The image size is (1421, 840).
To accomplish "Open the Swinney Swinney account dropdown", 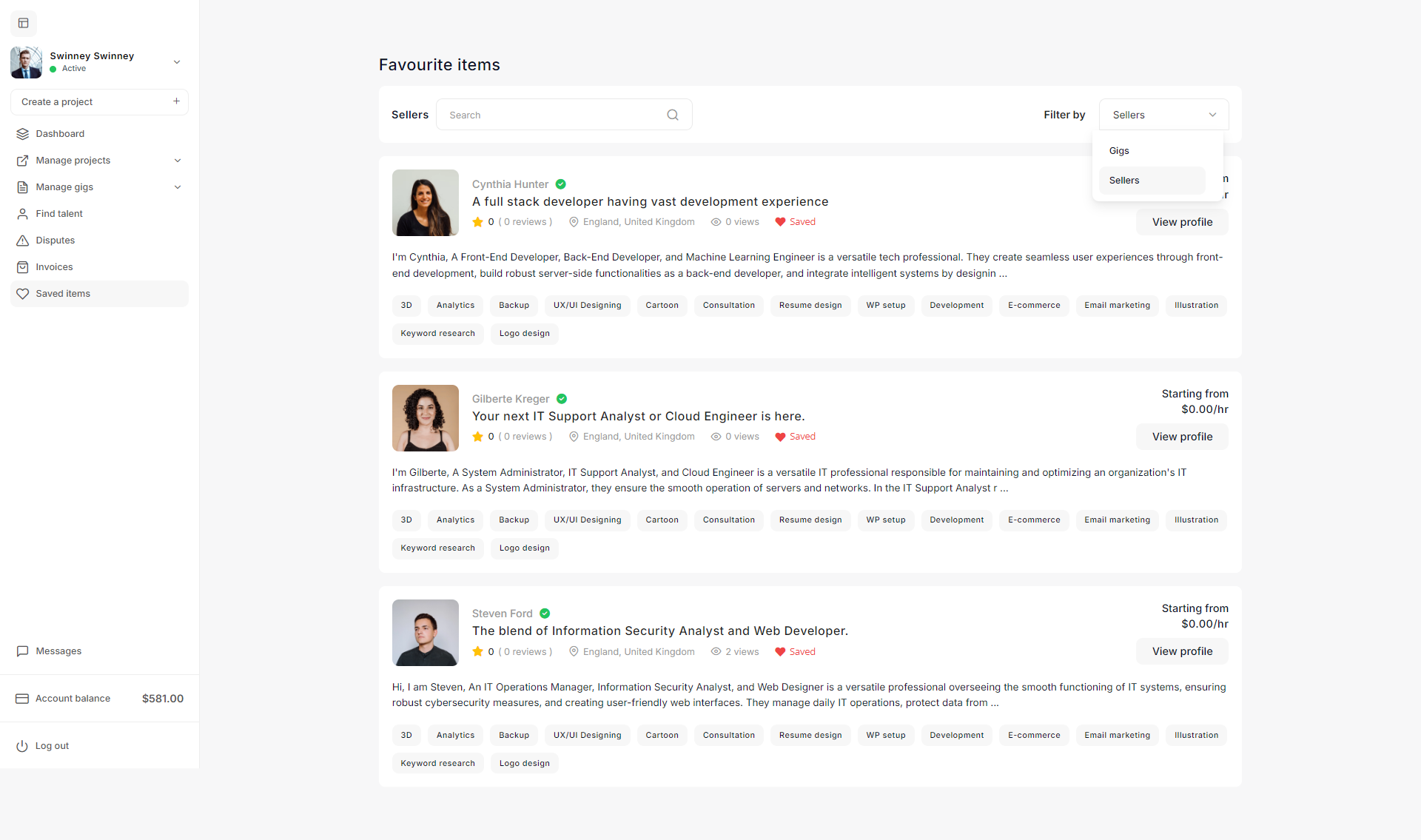I will click(x=177, y=62).
